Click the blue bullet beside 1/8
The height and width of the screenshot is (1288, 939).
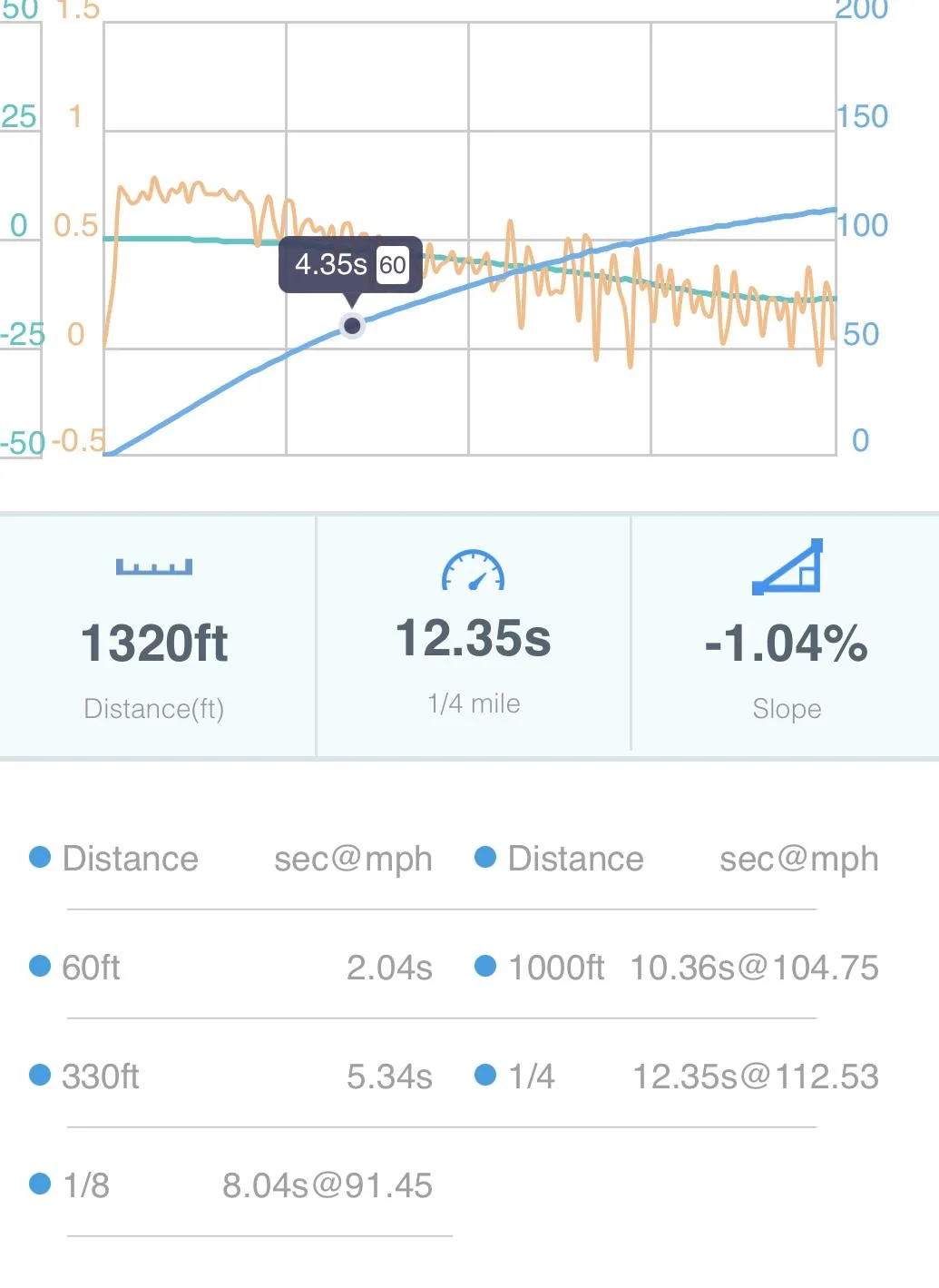coord(40,1184)
